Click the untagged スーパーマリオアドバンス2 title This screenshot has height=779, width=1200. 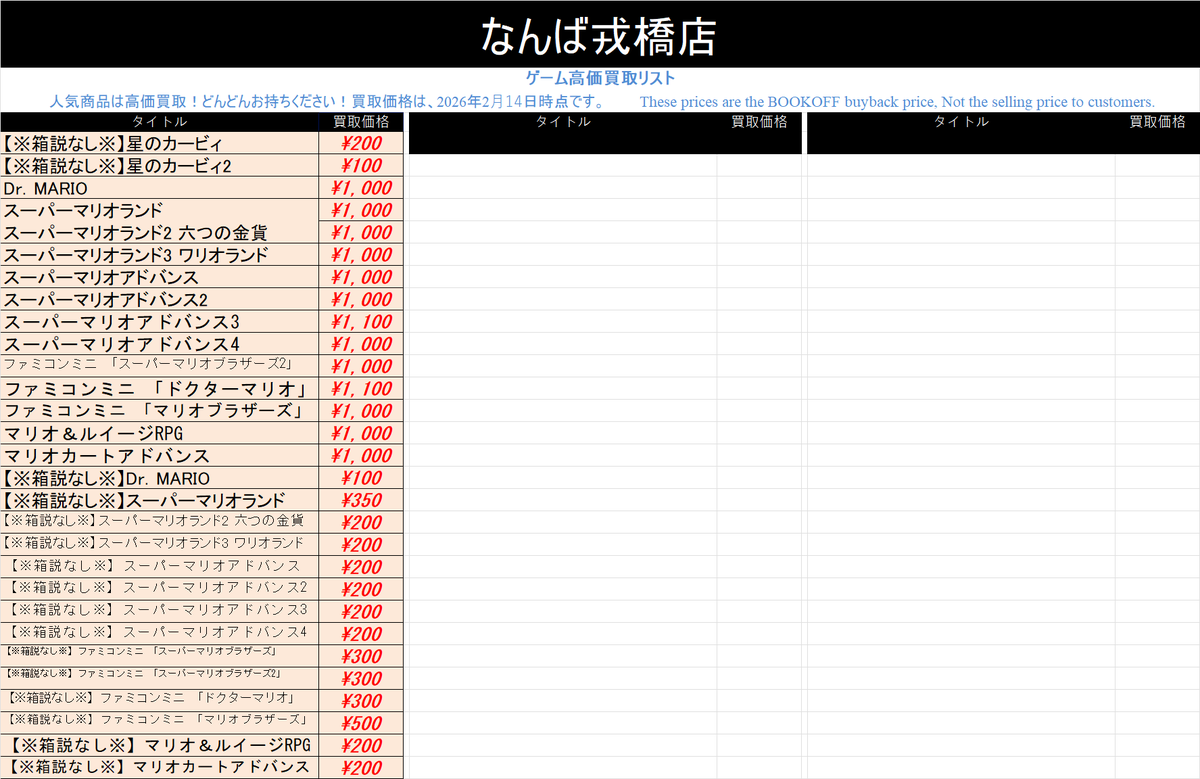160,299
